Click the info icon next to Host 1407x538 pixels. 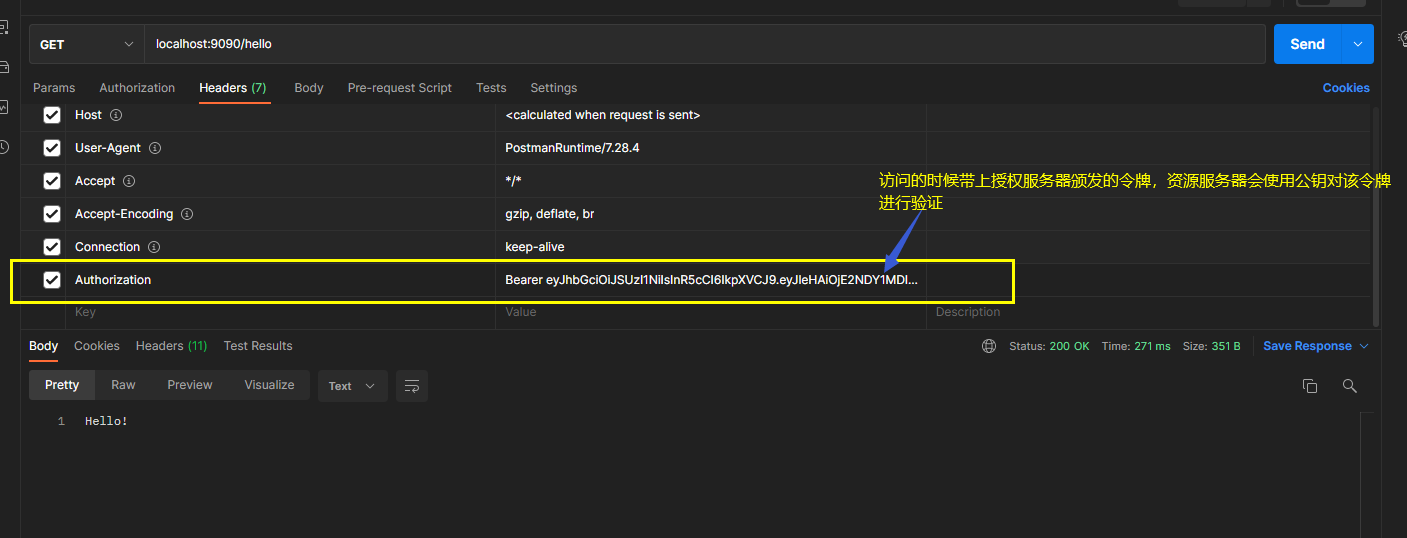click(116, 115)
